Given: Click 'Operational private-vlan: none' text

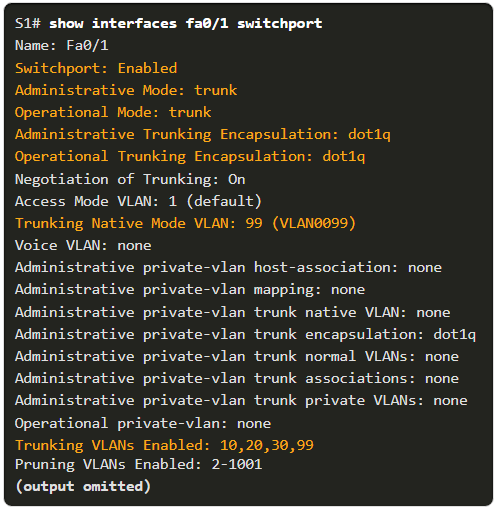Looking at the screenshot, I should (x=143, y=424).
